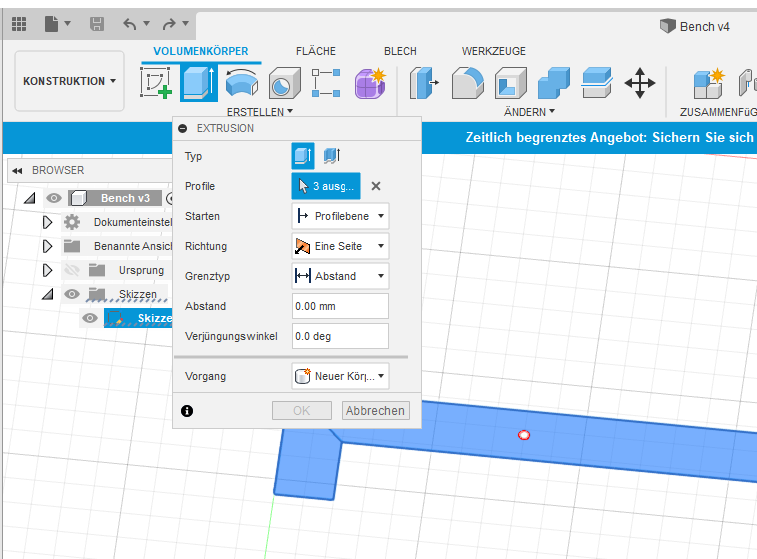Switch to the BLECH tab
The image size is (757, 559).
400,51
